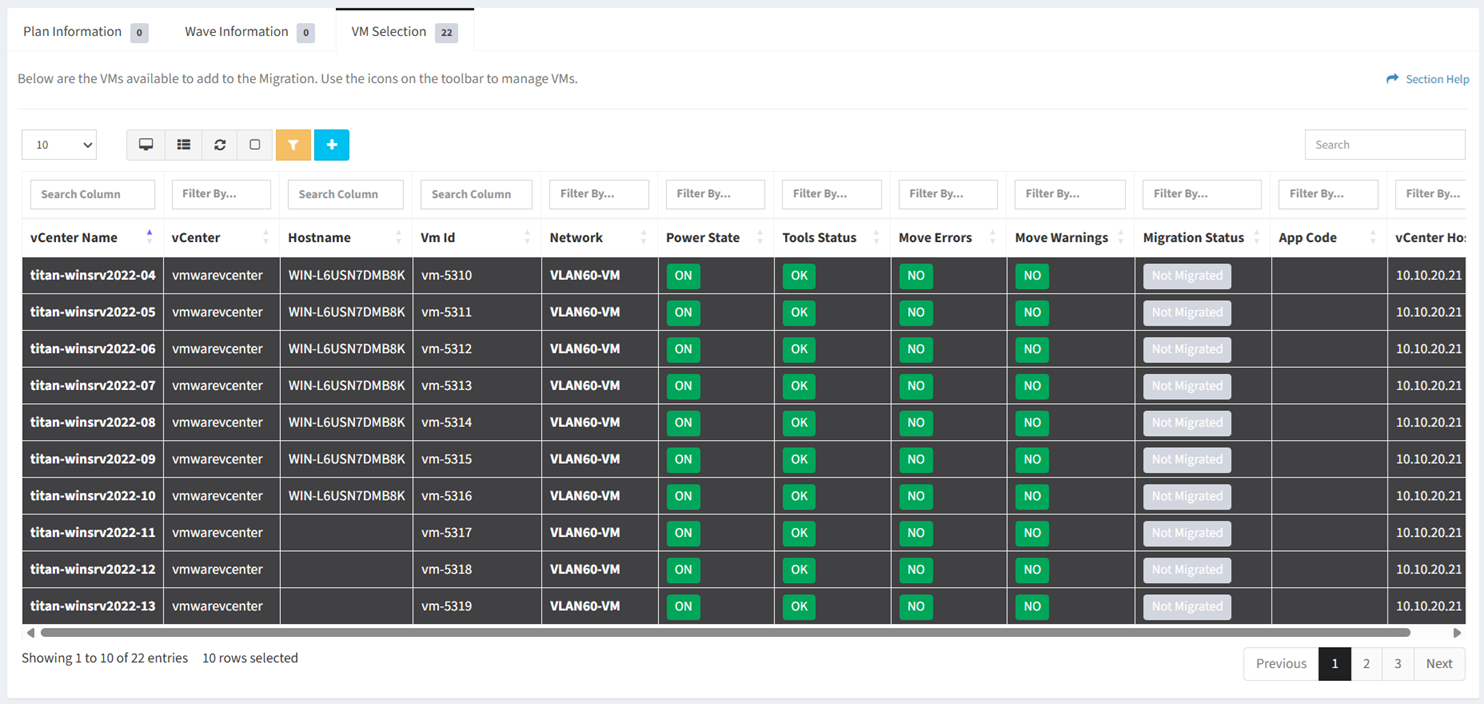Image resolution: width=1484 pixels, height=704 pixels.
Task: Switch to Plan Information tab
Action: [86, 32]
